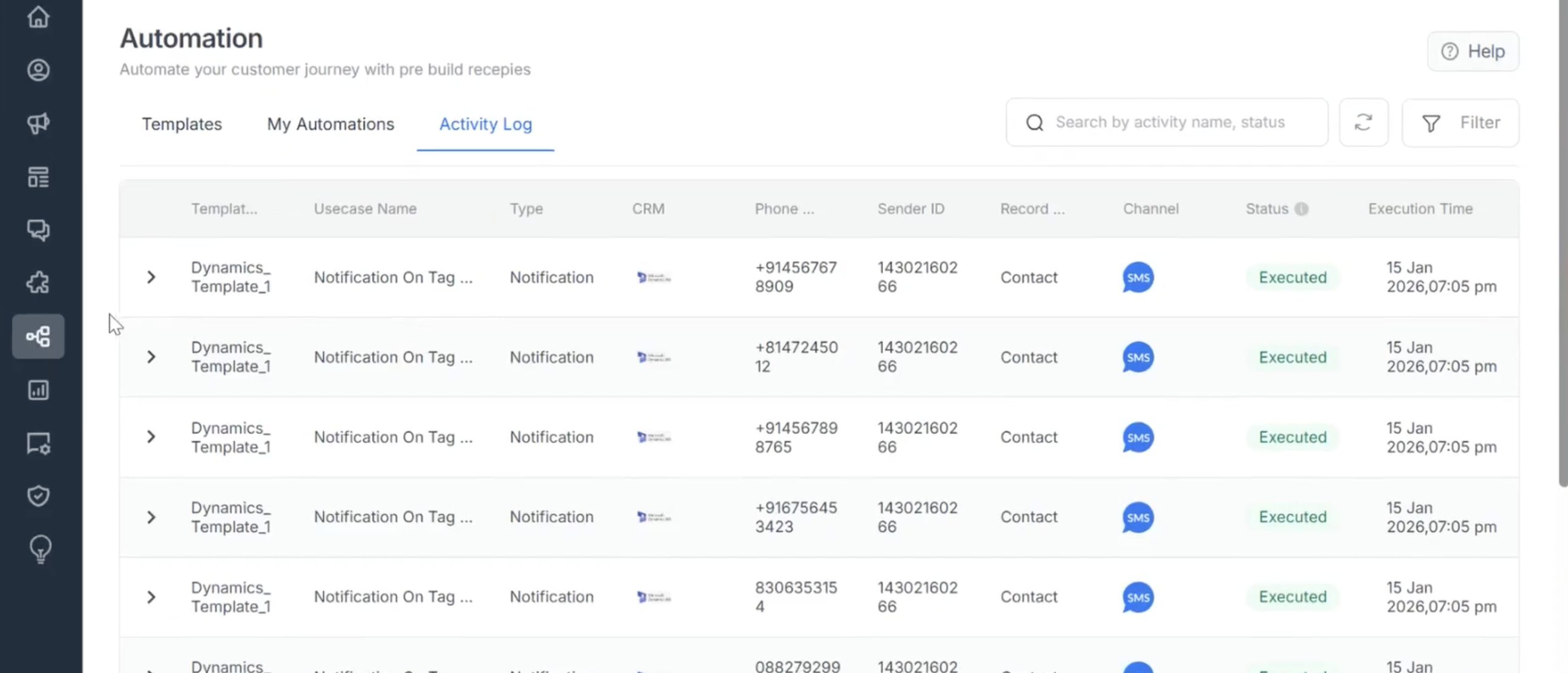
Task: Open the megaphone campaigns sidebar icon
Action: click(x=38, y=123)
